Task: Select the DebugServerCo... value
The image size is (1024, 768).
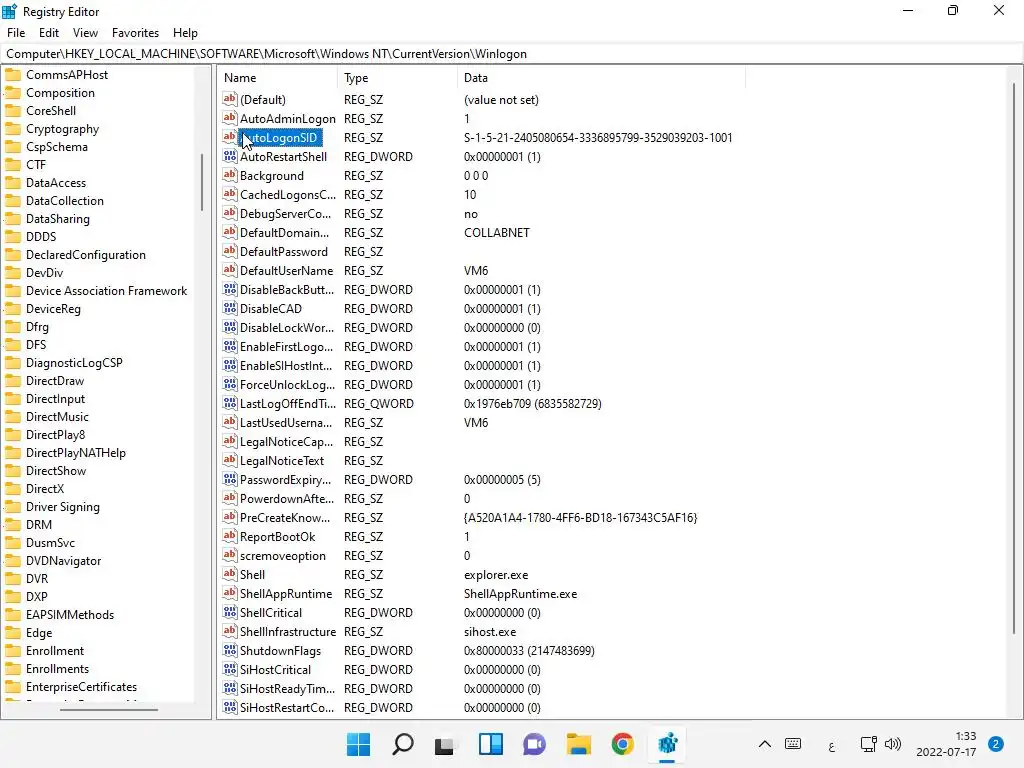Action: tap(285, 214)
